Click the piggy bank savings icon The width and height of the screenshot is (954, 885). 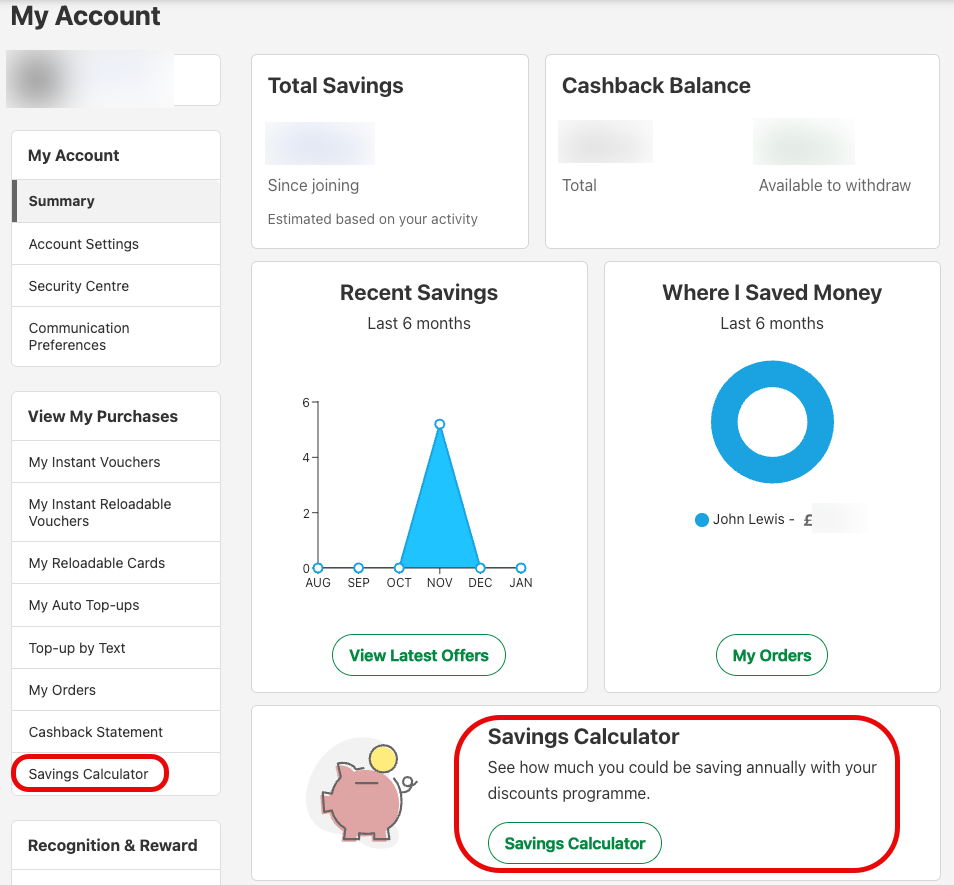[361, 793]
